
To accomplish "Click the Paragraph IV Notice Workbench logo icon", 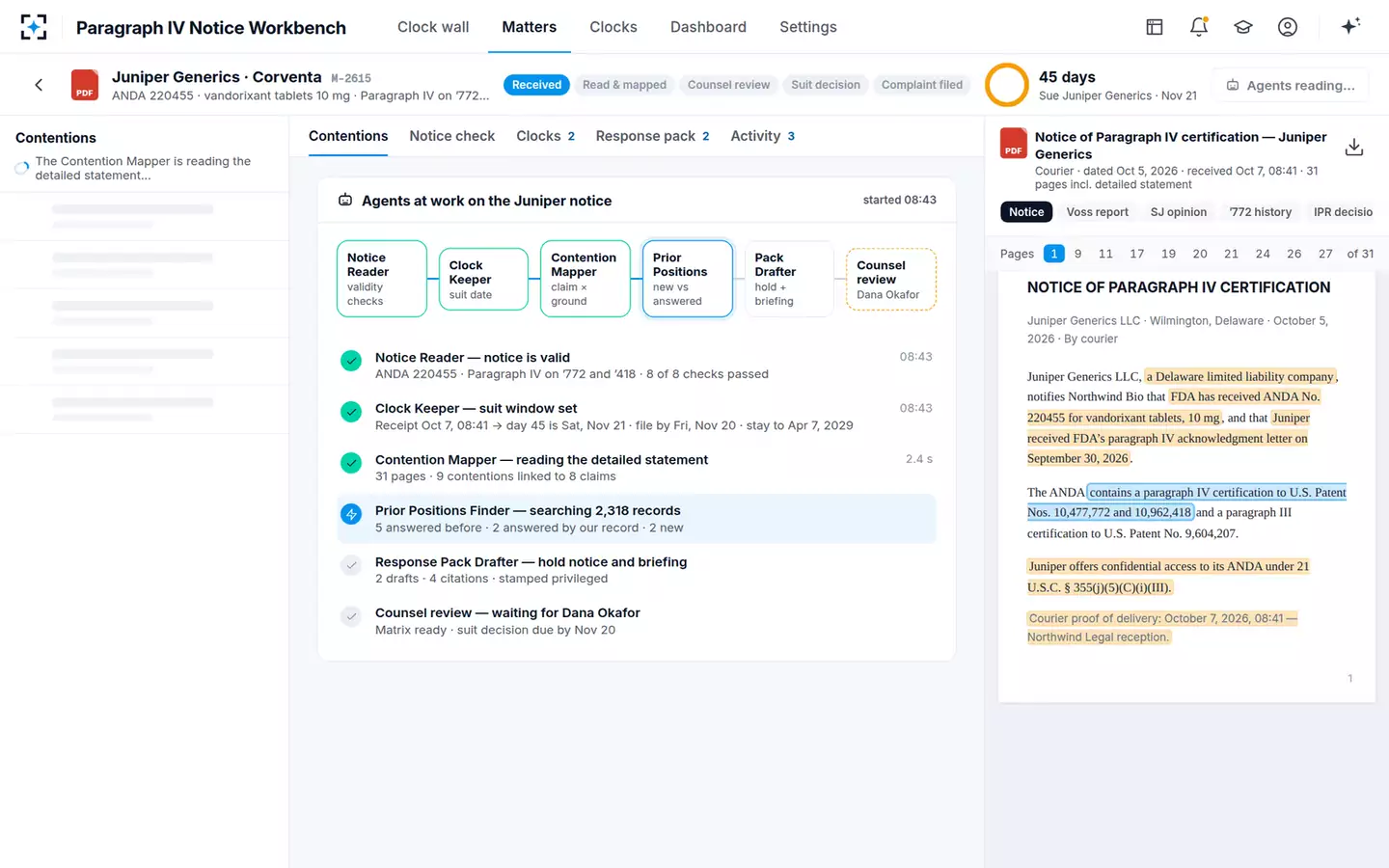I will tap(34, 27).
